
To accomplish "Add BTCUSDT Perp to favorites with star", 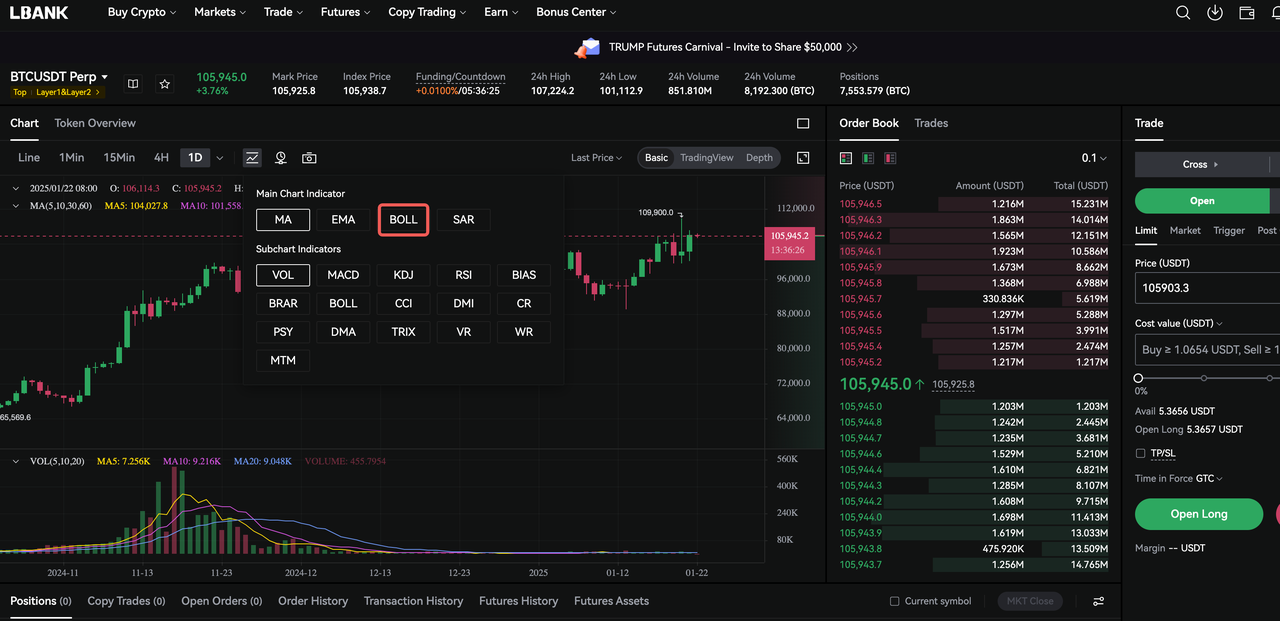I will (x=165, y=84).
